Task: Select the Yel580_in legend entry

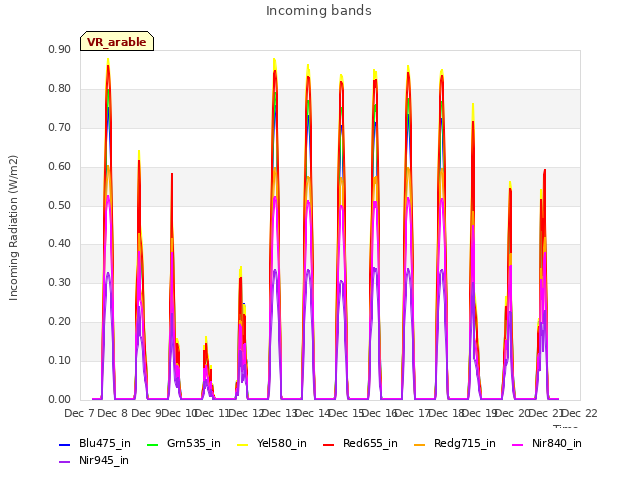Action: tap(272, 443)
